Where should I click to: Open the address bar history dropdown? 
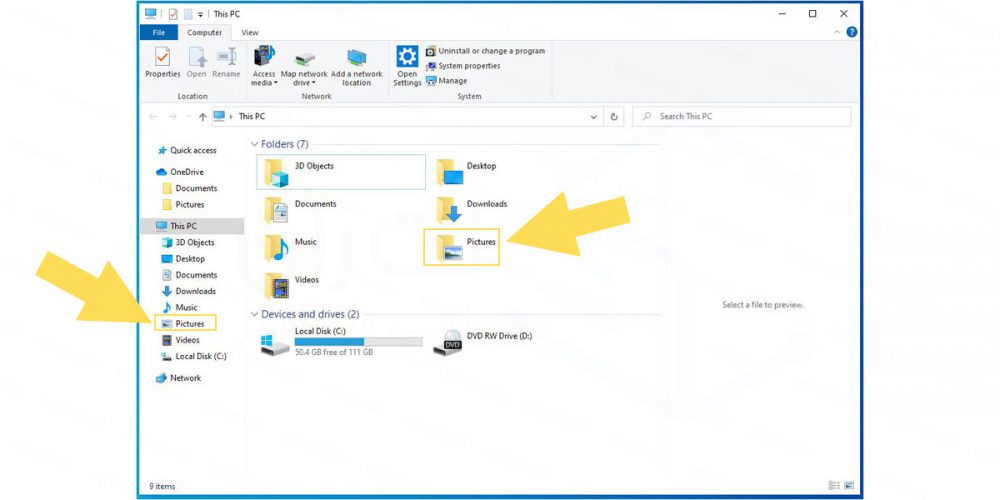(596, 116)
